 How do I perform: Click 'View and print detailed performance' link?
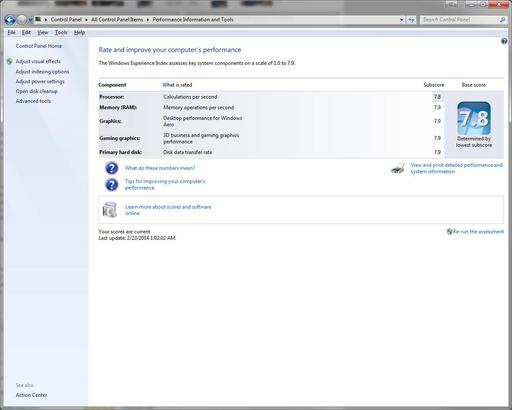(456, 168)
